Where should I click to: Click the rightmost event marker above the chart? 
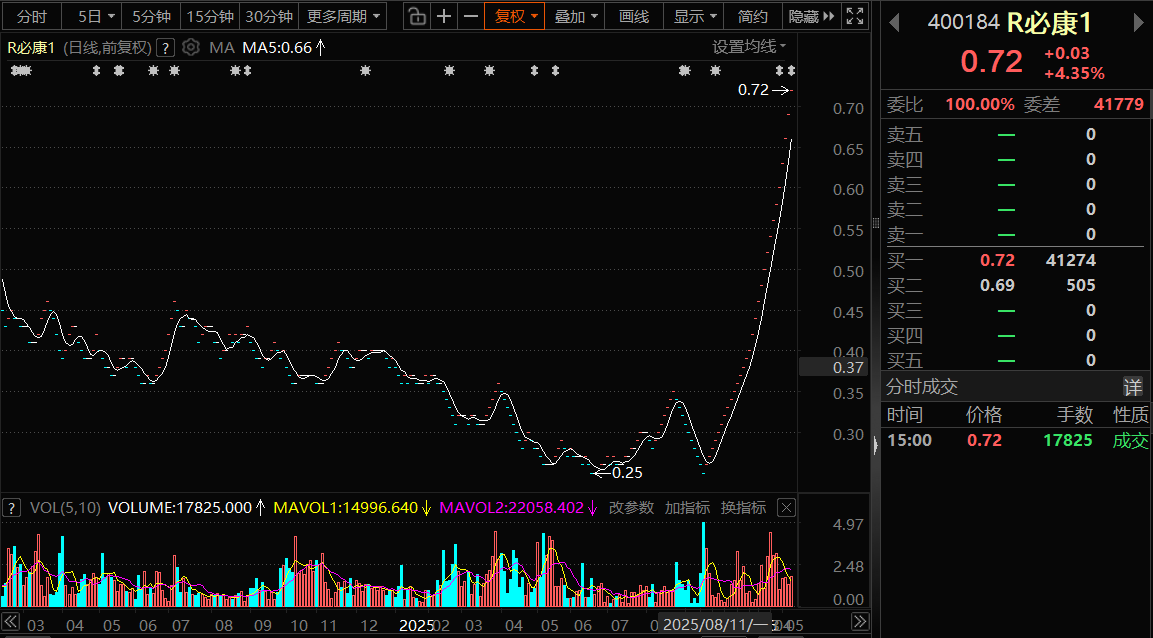point(790,71)
